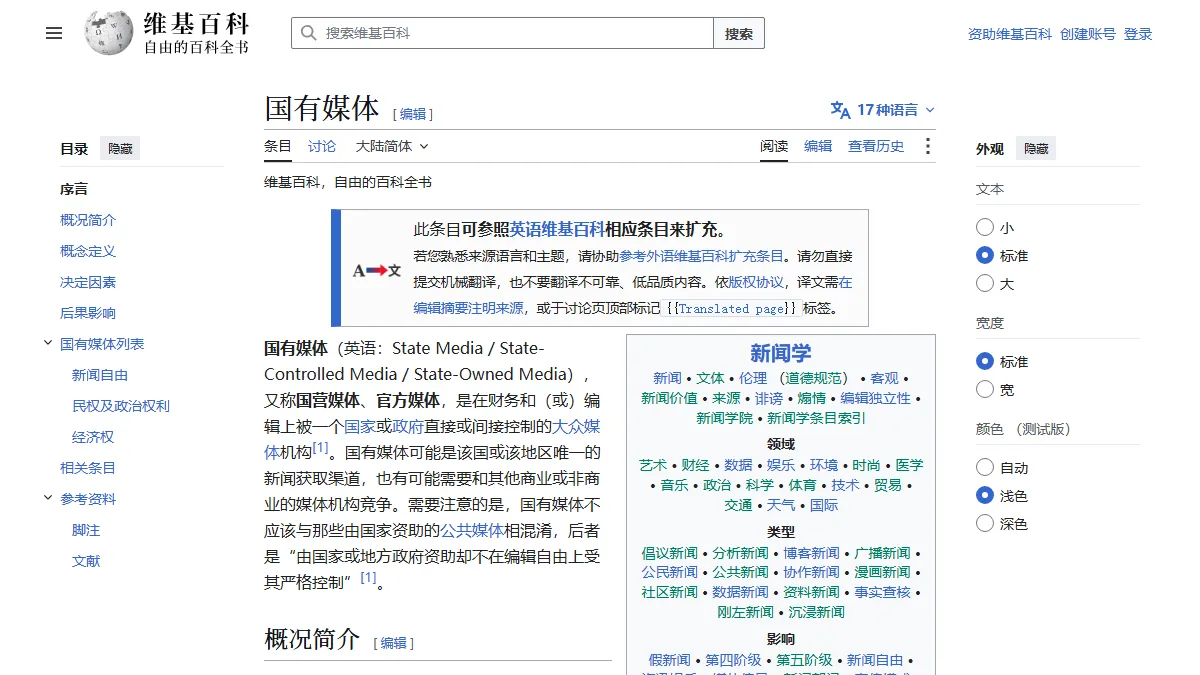Click the magnifier icon in search box

[308, 33]
